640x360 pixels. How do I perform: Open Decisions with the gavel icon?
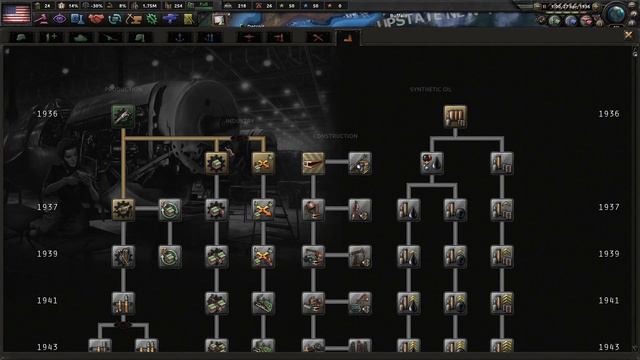click(41, 19)
